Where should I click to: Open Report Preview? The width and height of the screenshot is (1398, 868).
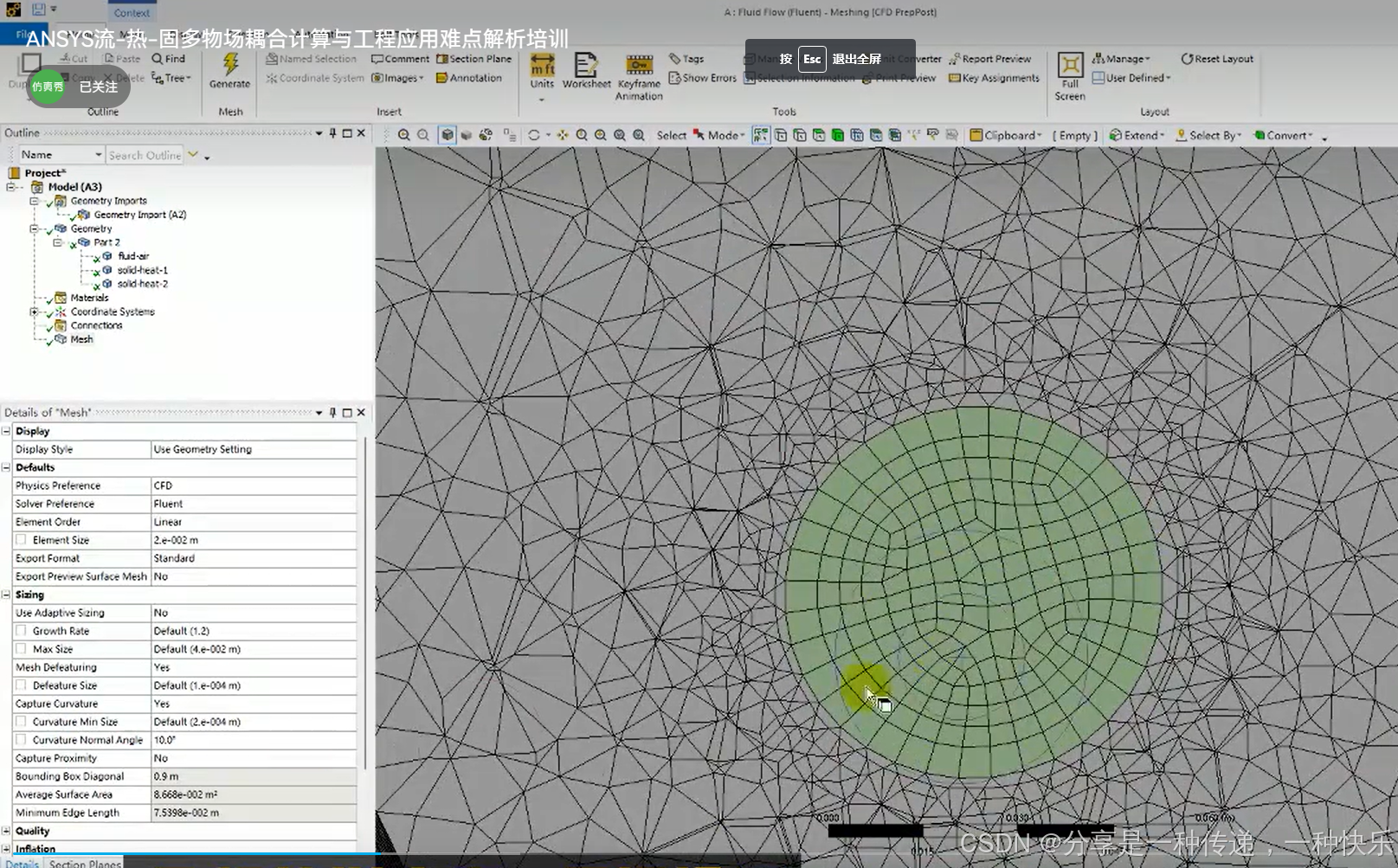[989, 59]
